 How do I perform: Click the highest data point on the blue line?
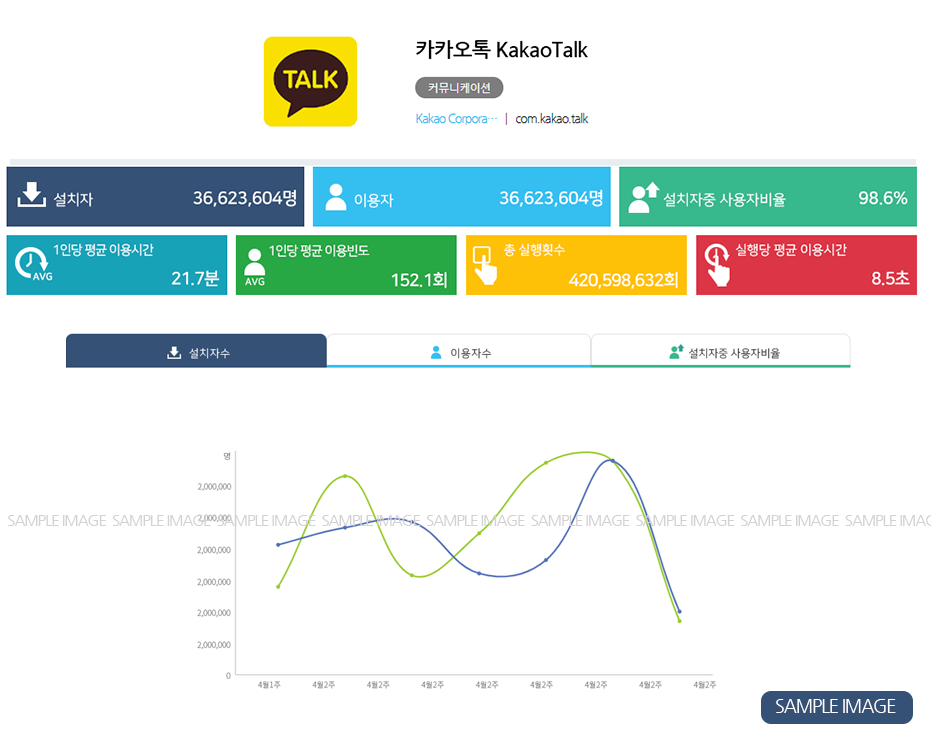pyautogui.click(x=613, y=461)
